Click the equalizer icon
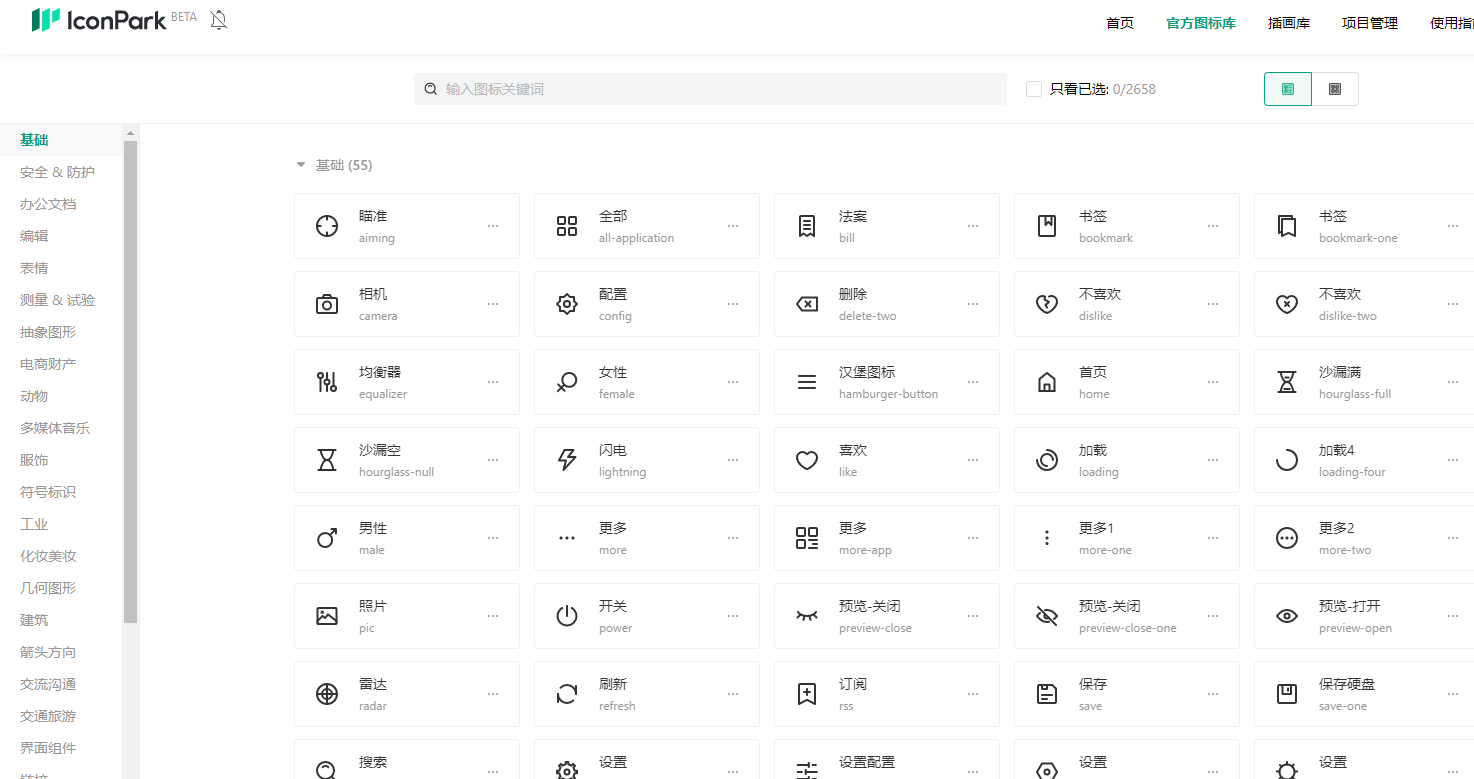The image size is (1474, 779). pyautogui.click(x=327, y=382)
